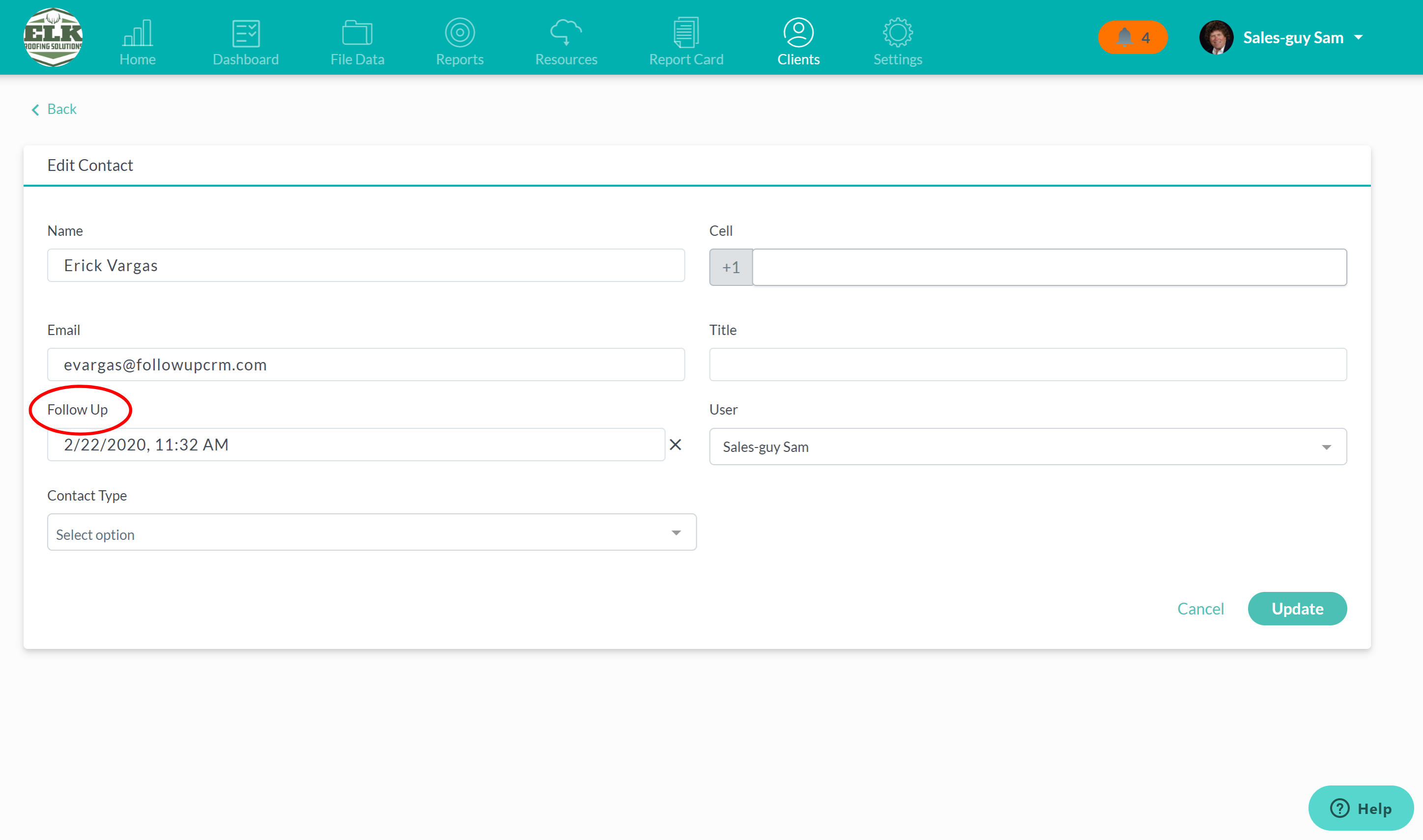Open the Home bar-chart icon
Image resolution: width=1423 pixels, height=840 pixels.
138,33
